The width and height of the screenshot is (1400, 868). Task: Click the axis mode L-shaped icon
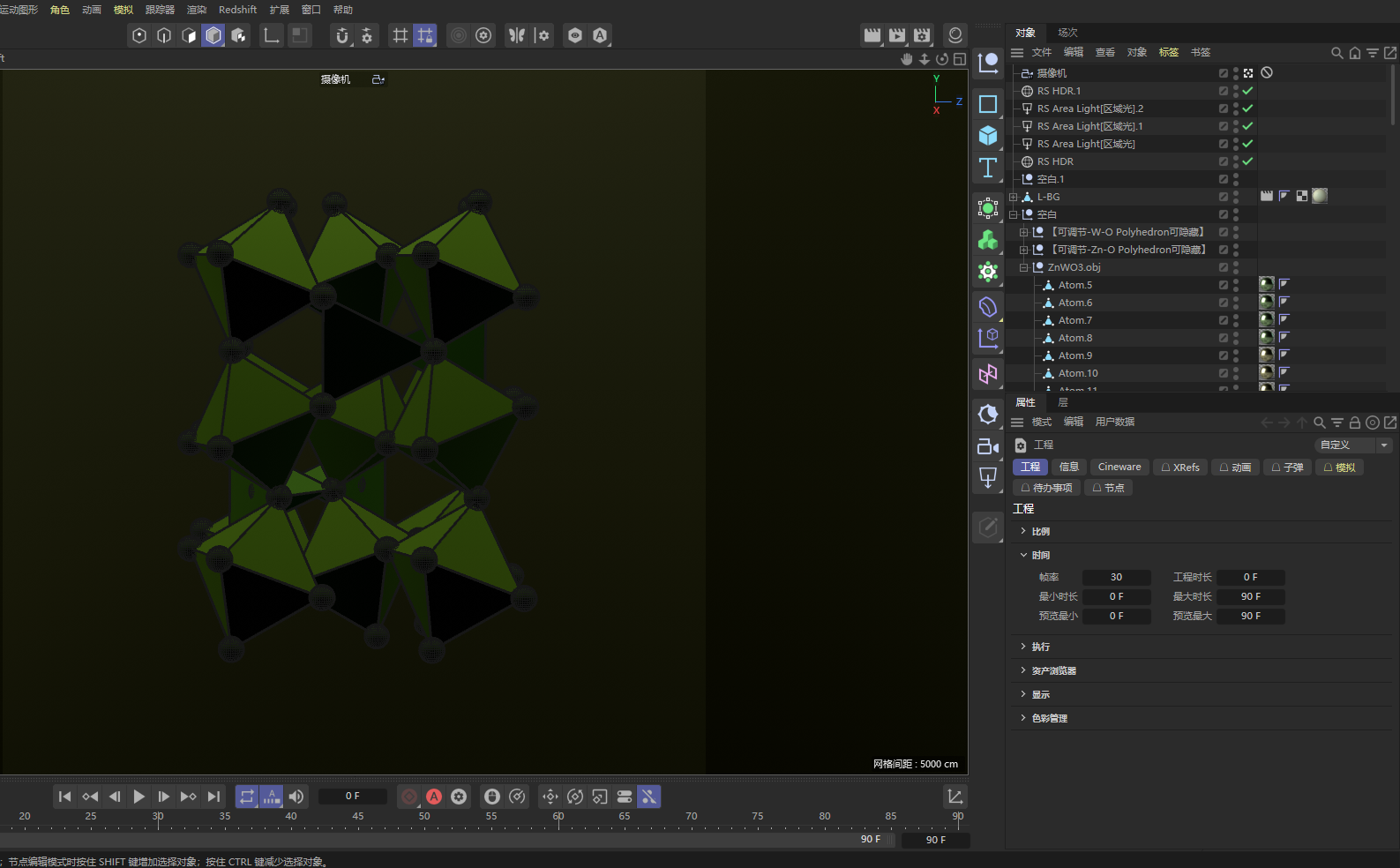click(272, 35)
